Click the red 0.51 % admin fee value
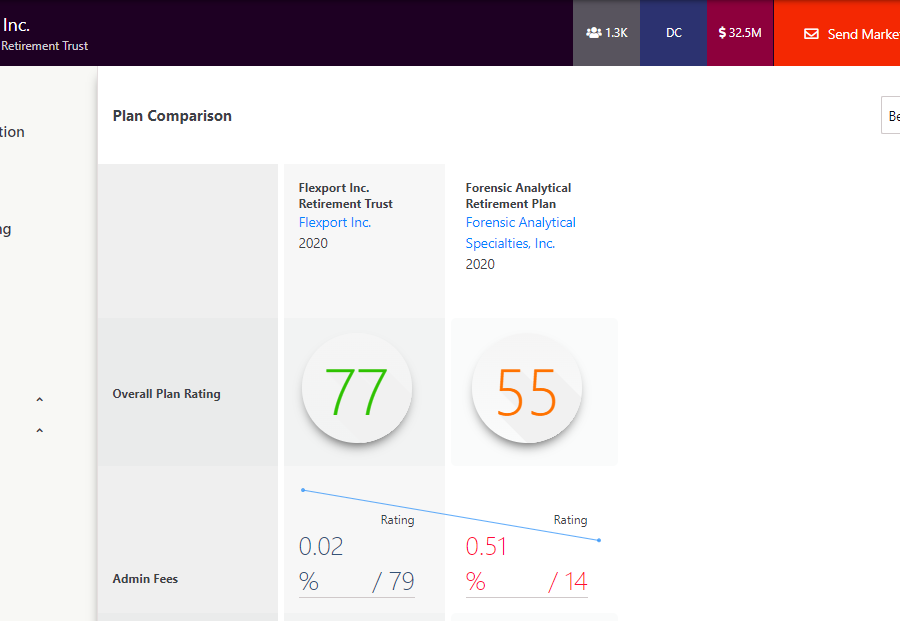This screenshot has height=621, width=900. 487,547
